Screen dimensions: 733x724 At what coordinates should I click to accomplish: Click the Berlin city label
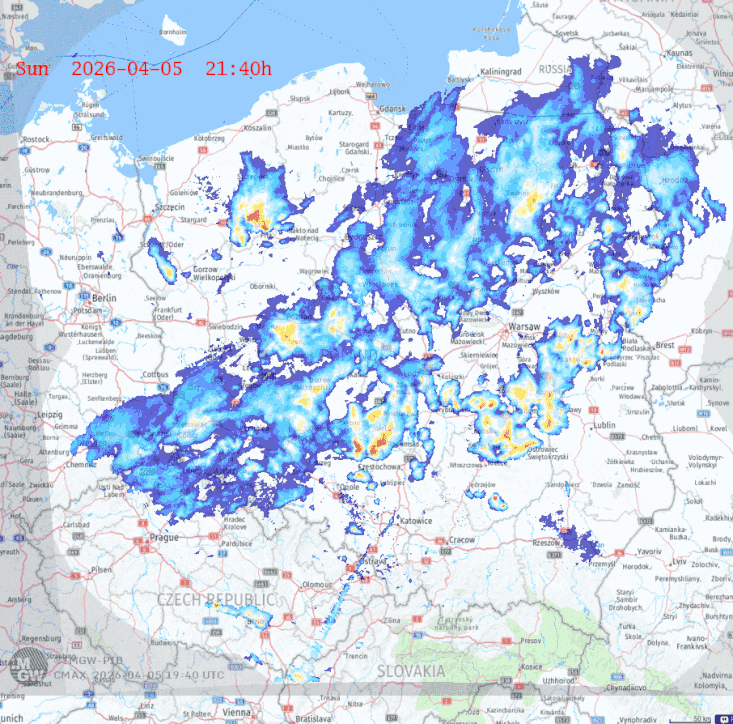(103, 298)
